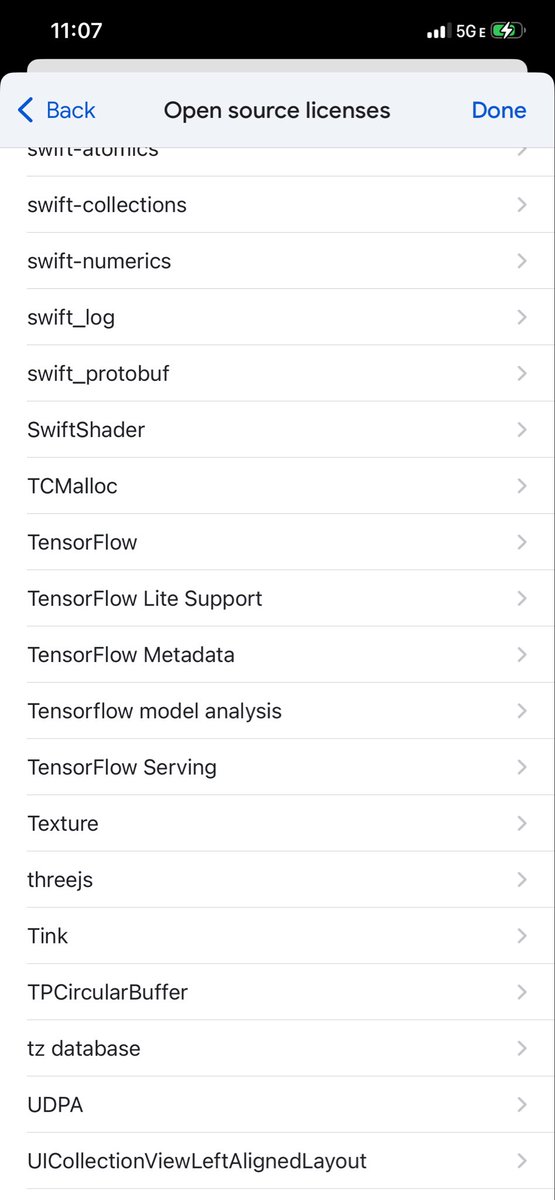555x1200 pixels.
Task: Tap arrow icon beside TensorFlow Serving
Action: (x=522, y=767)
